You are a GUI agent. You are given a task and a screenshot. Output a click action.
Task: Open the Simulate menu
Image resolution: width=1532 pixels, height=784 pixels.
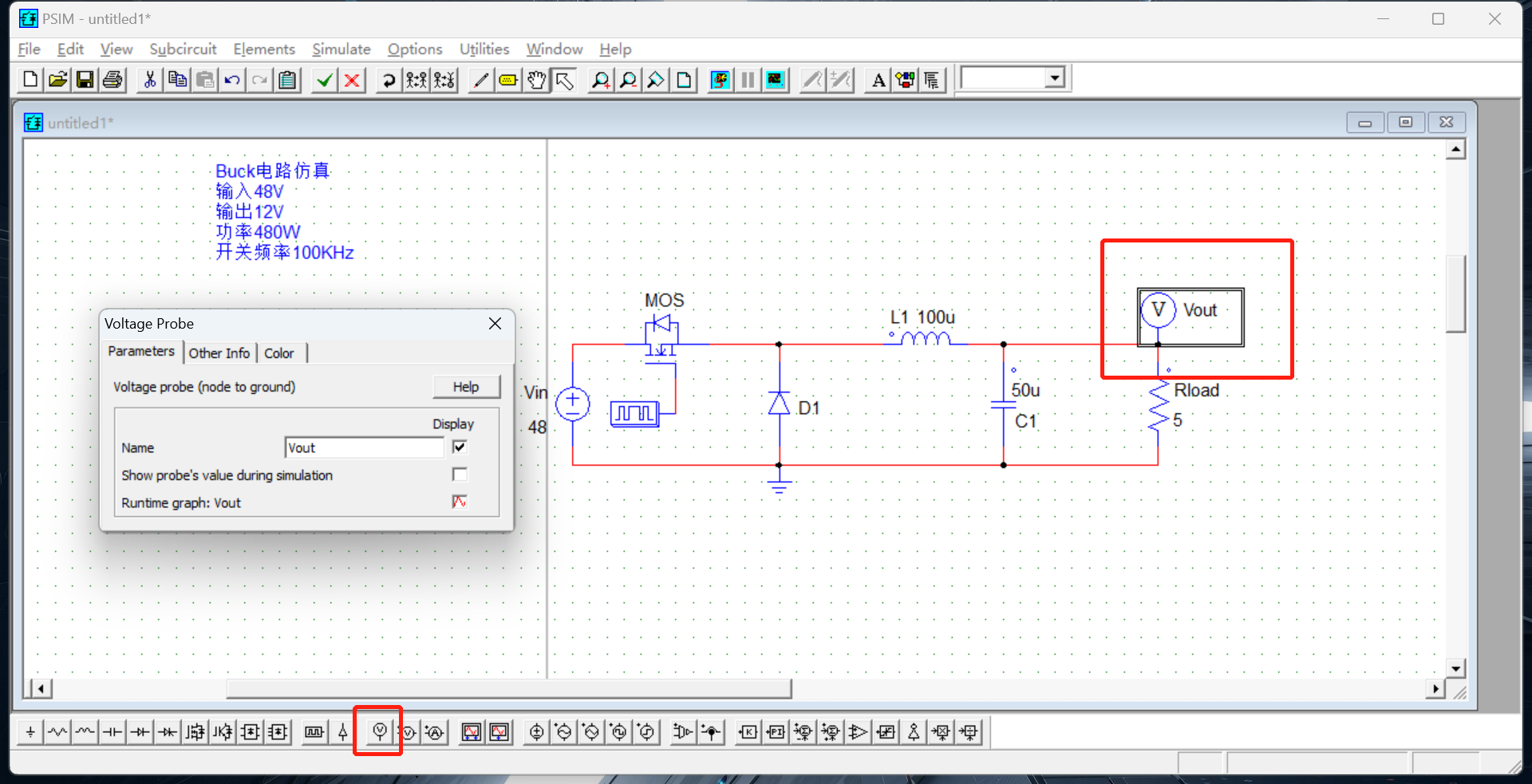pyautogui.click(x=341, y=49)
